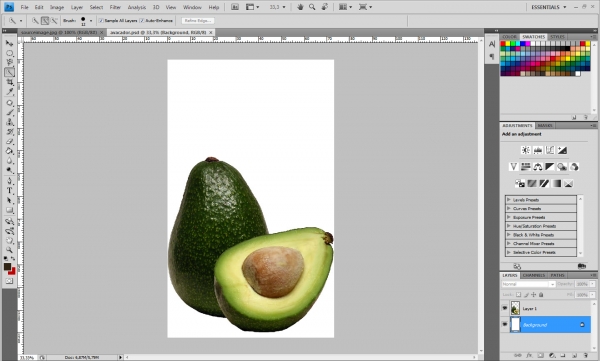
Task: Open the Filter menu
Action: pos(115,7)
